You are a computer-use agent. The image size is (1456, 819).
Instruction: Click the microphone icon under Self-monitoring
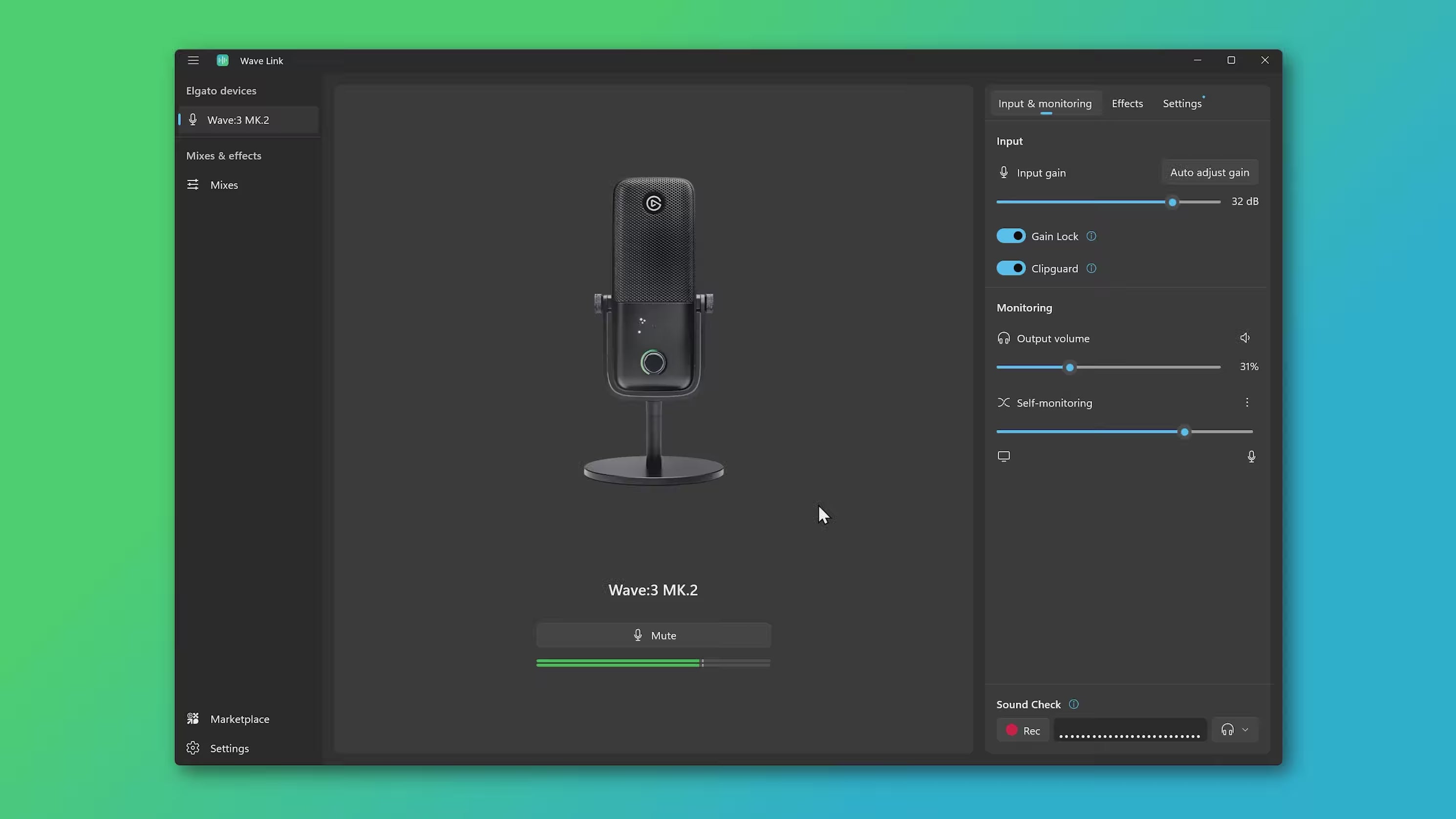1251,456
